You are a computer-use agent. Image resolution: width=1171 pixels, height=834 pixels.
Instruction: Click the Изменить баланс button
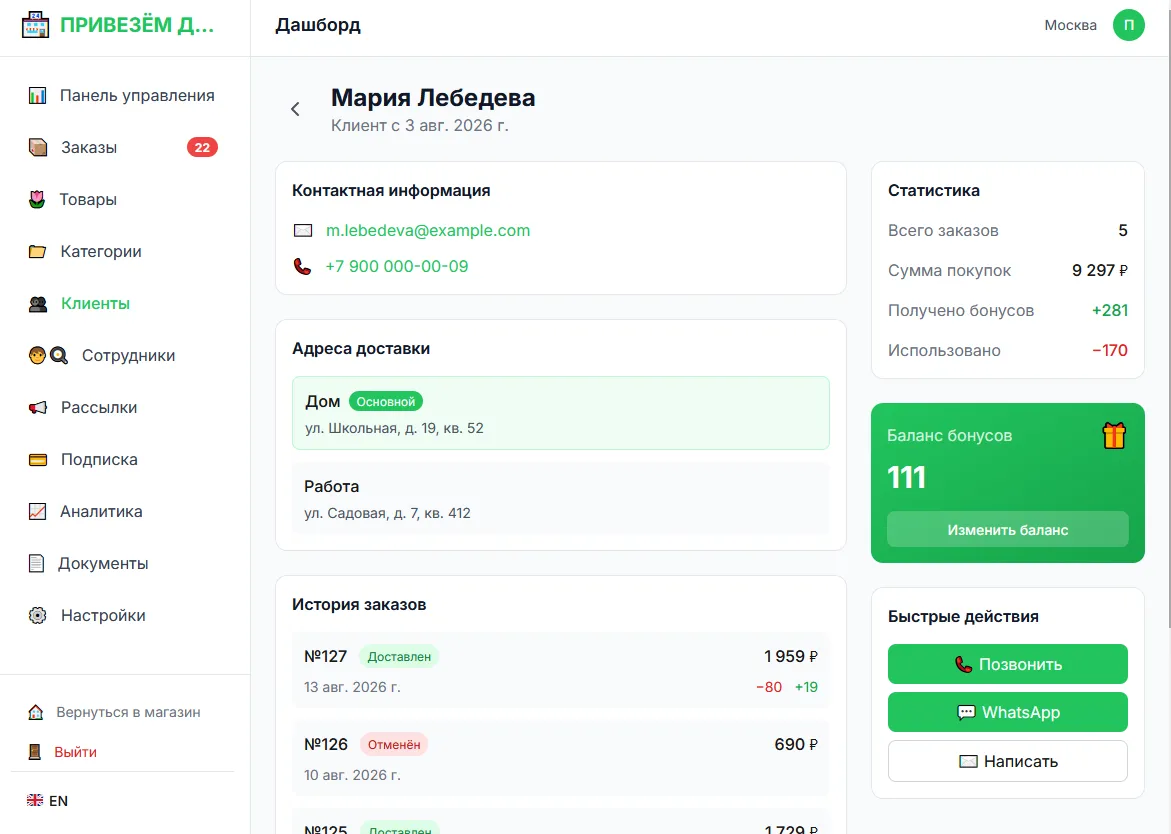(1007, 529)
